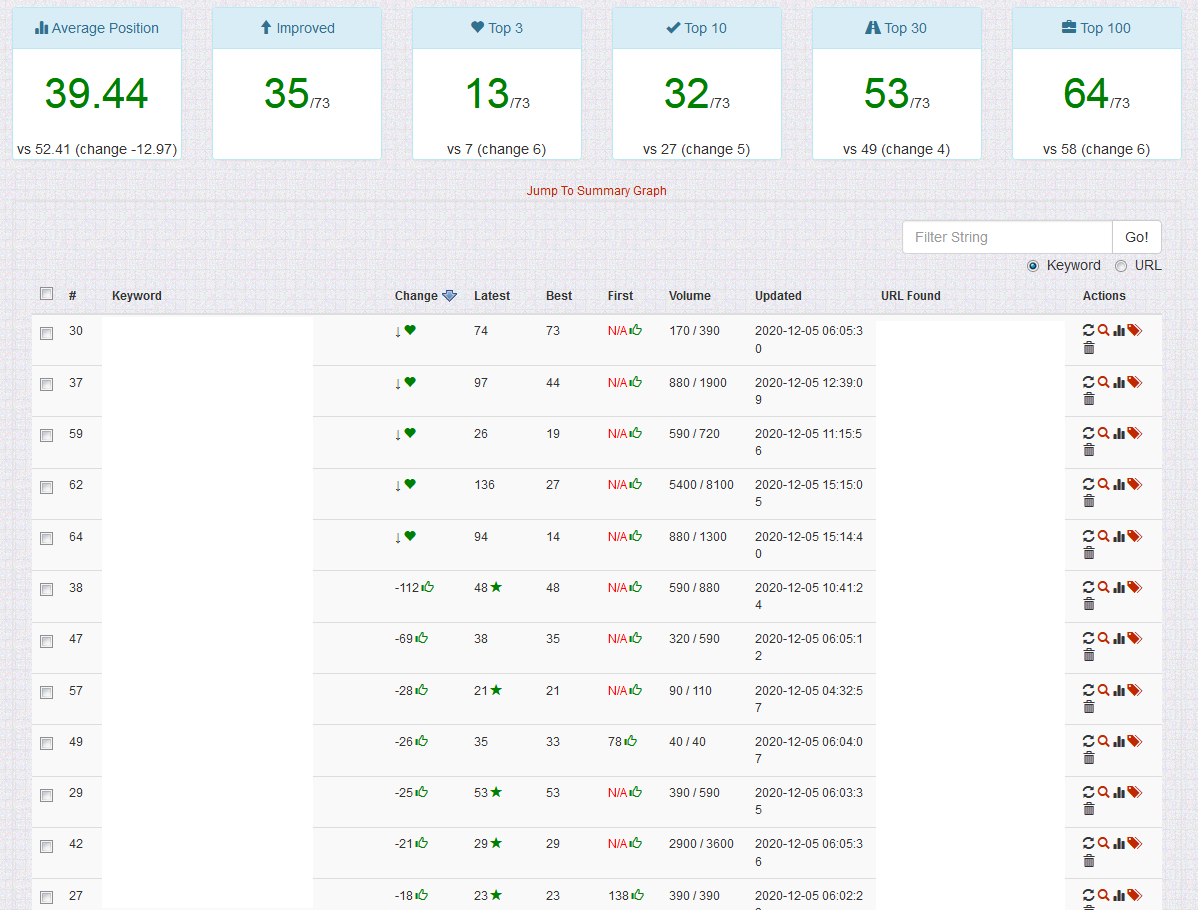Open the Top 10 summary panel header

pos(697,28)
